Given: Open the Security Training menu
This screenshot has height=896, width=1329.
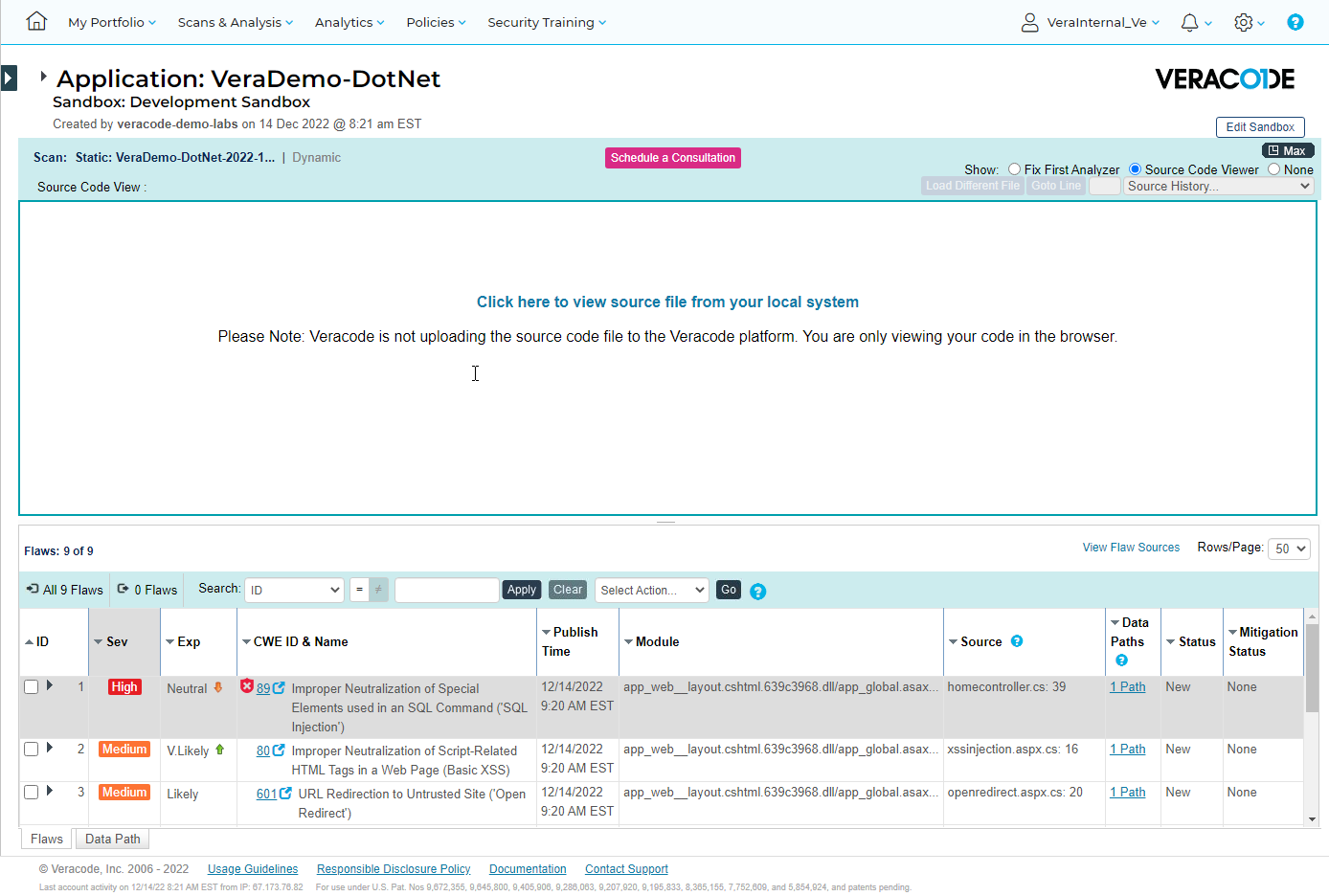Looking at the screenshot, I should click(x=547, y=22).
